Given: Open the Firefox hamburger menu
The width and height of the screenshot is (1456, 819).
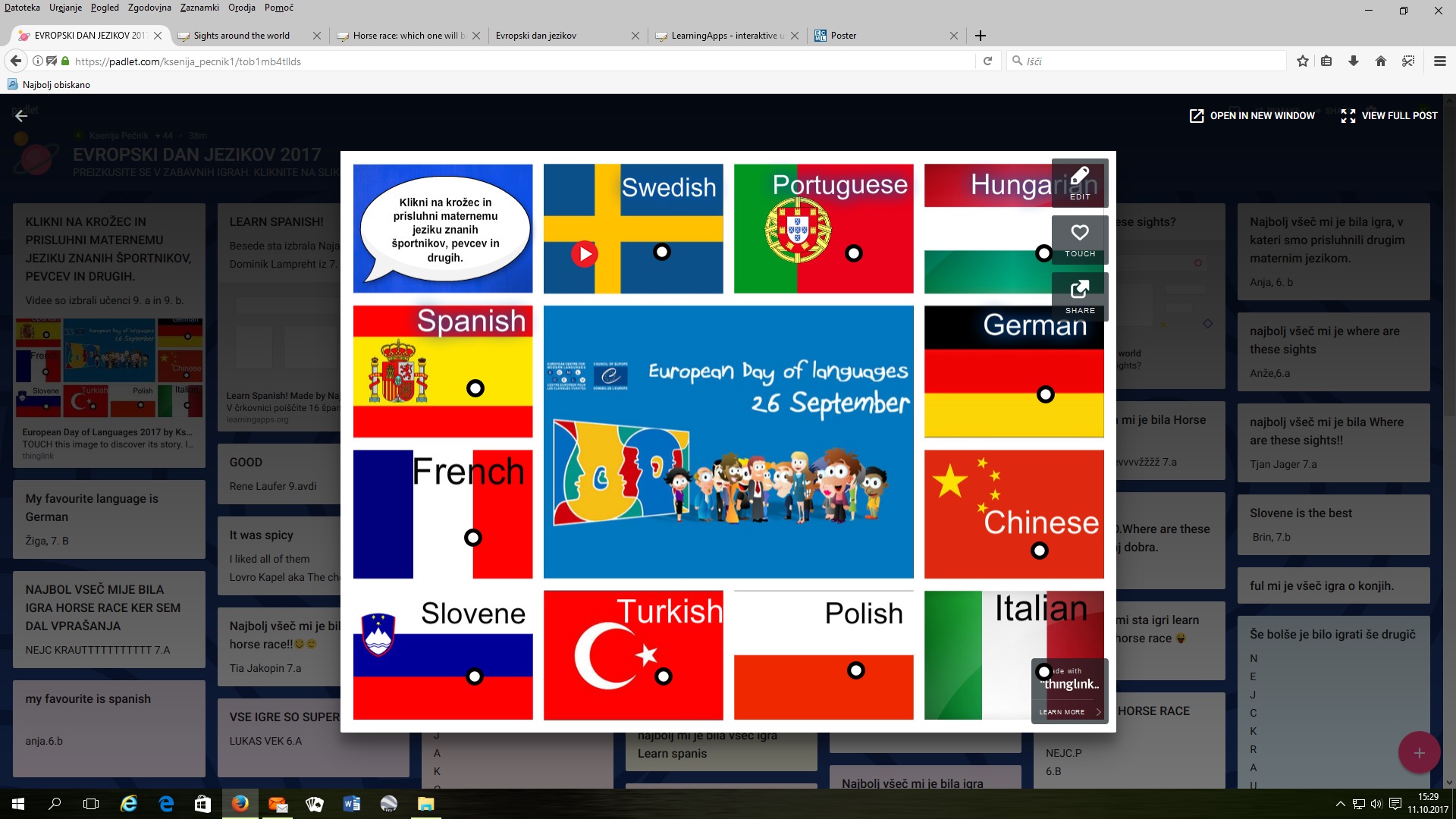Looking at the screenshot, I should tap(1439, 61).
